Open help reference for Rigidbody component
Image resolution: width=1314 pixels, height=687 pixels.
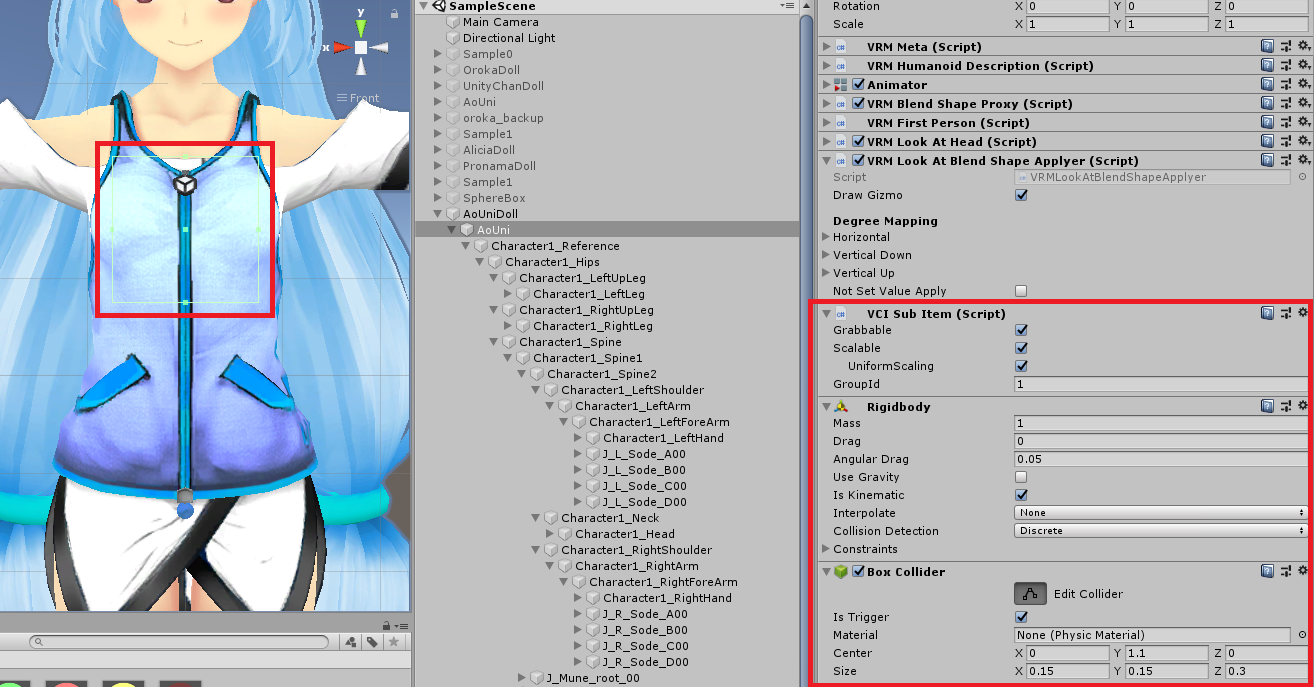tap(1267, 406)
